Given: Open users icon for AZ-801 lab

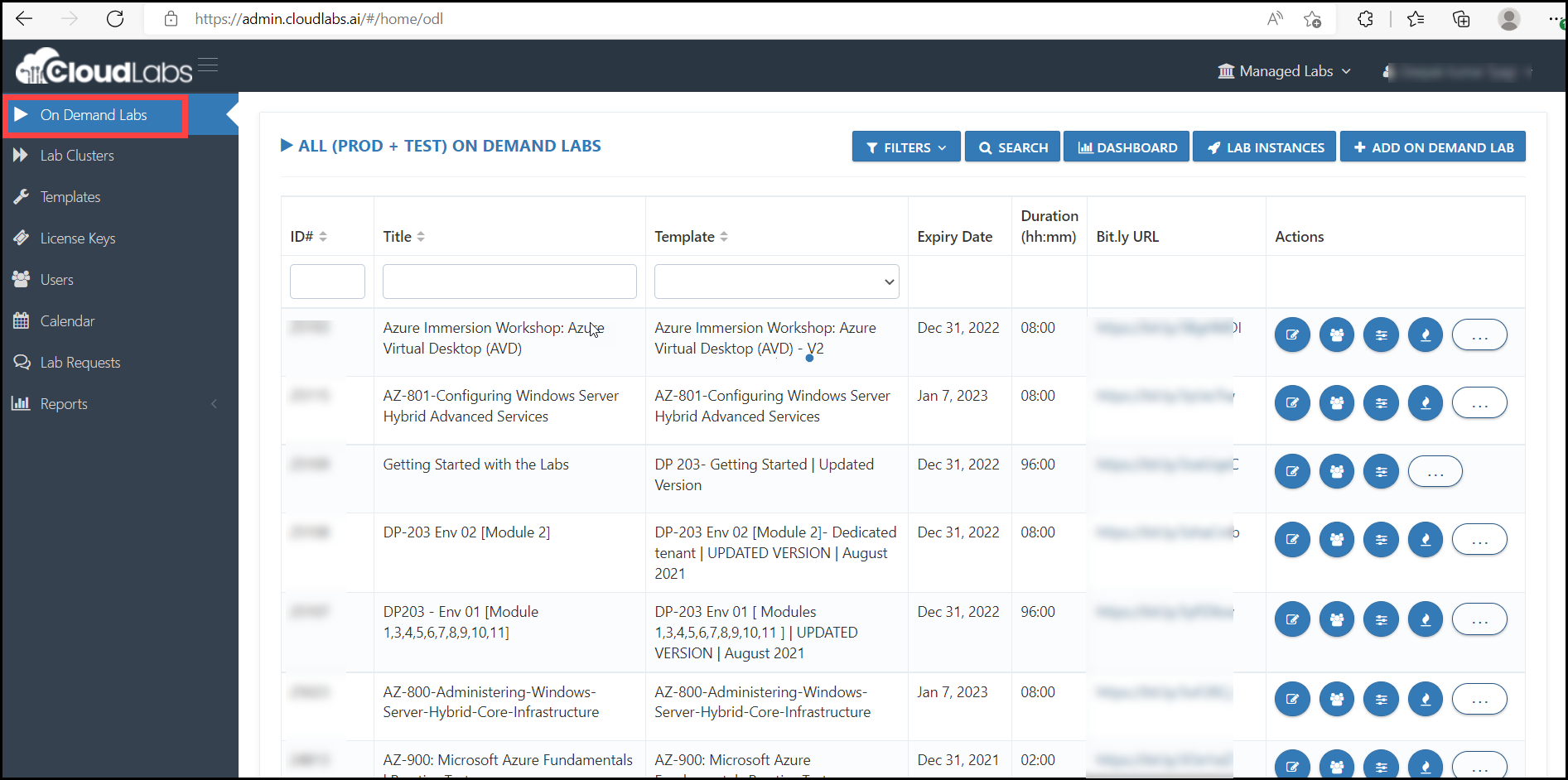Looking at the screenshot, I should pyautogui.click(x=1337, y=403).
